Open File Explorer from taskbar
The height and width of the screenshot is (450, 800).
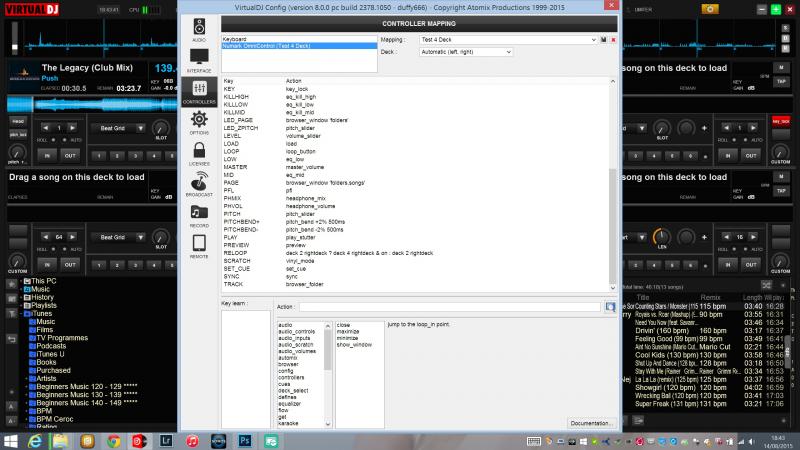60,441
